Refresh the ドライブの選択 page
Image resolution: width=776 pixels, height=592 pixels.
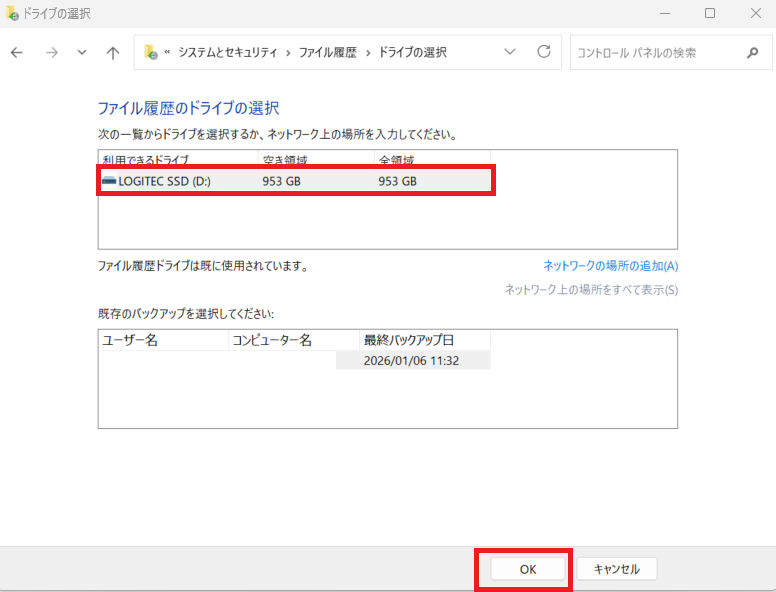(x=544, y=52)
